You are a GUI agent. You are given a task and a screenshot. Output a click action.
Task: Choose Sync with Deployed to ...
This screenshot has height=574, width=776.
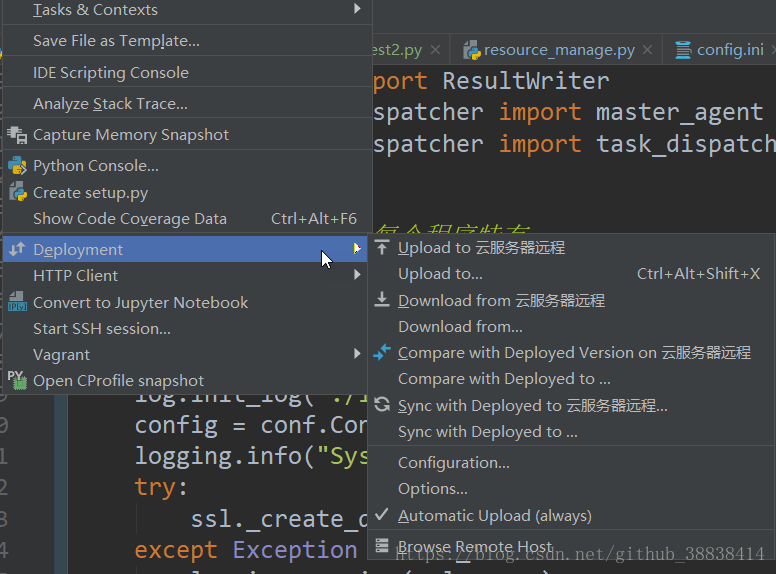point(571,431)
